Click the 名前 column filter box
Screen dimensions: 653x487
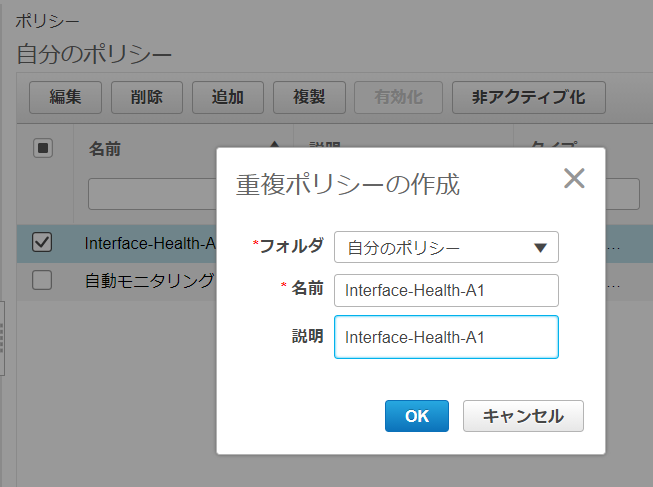[150, 194]
